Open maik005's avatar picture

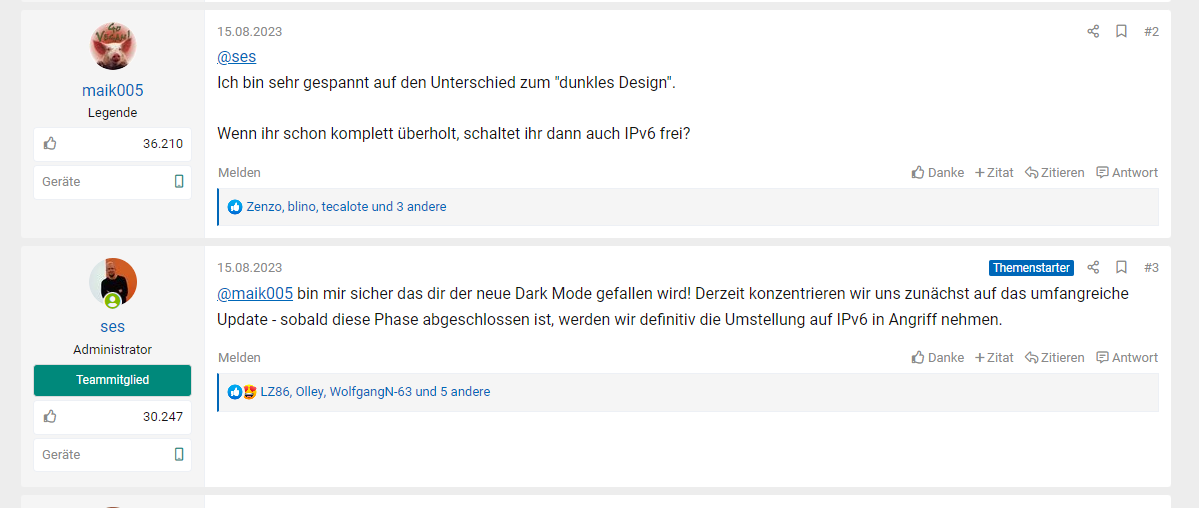pos(113,46)
